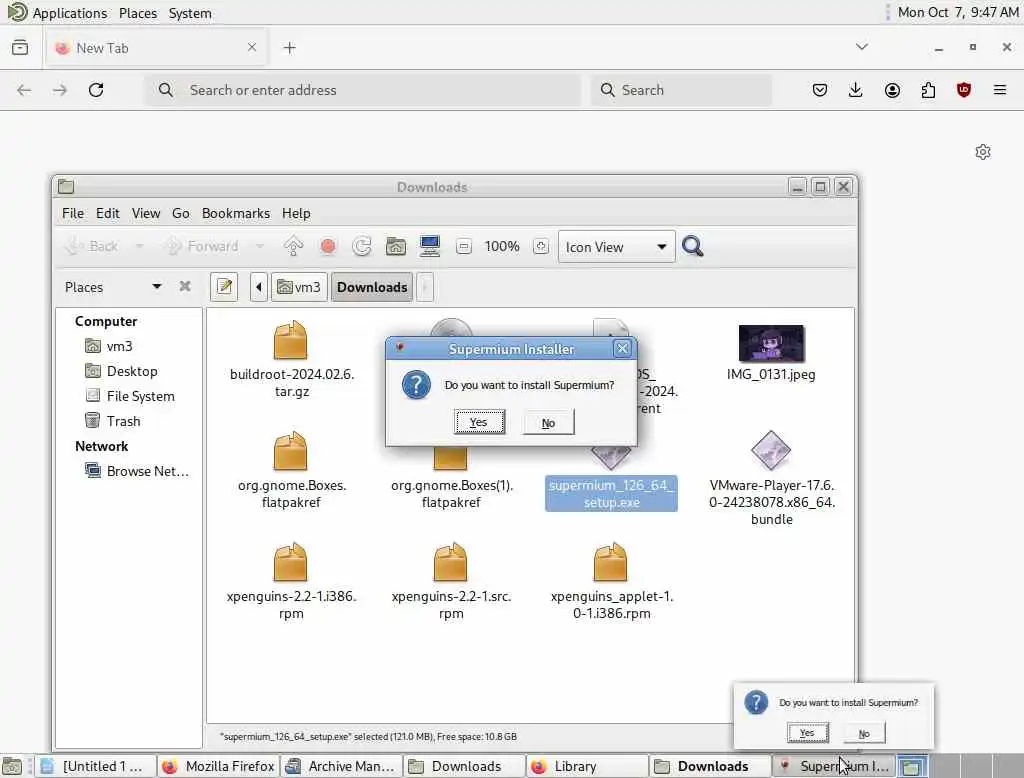Click the file manager search magnifier icon

click(692, 246)
